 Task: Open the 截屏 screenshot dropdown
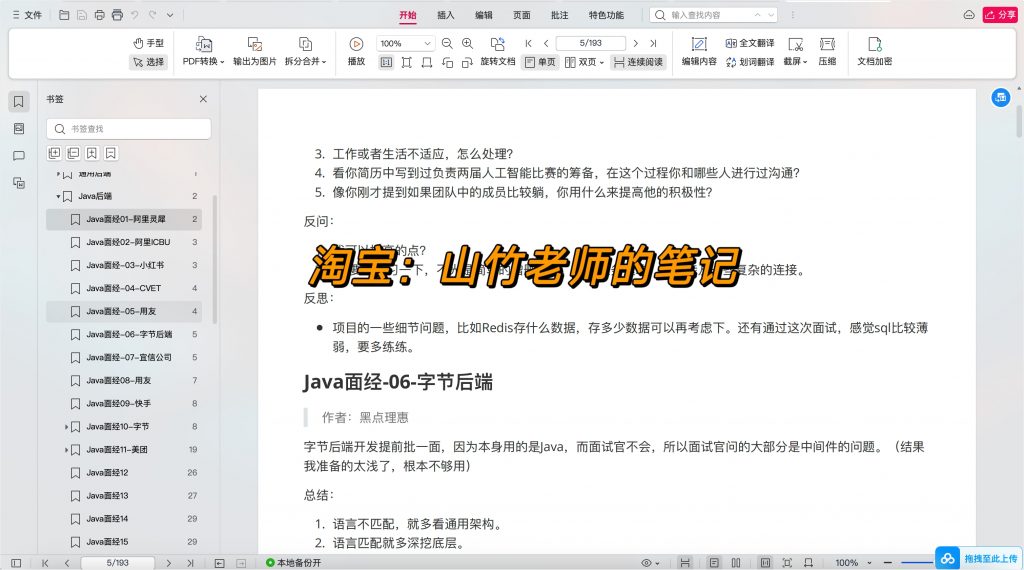tap(795, 52)
